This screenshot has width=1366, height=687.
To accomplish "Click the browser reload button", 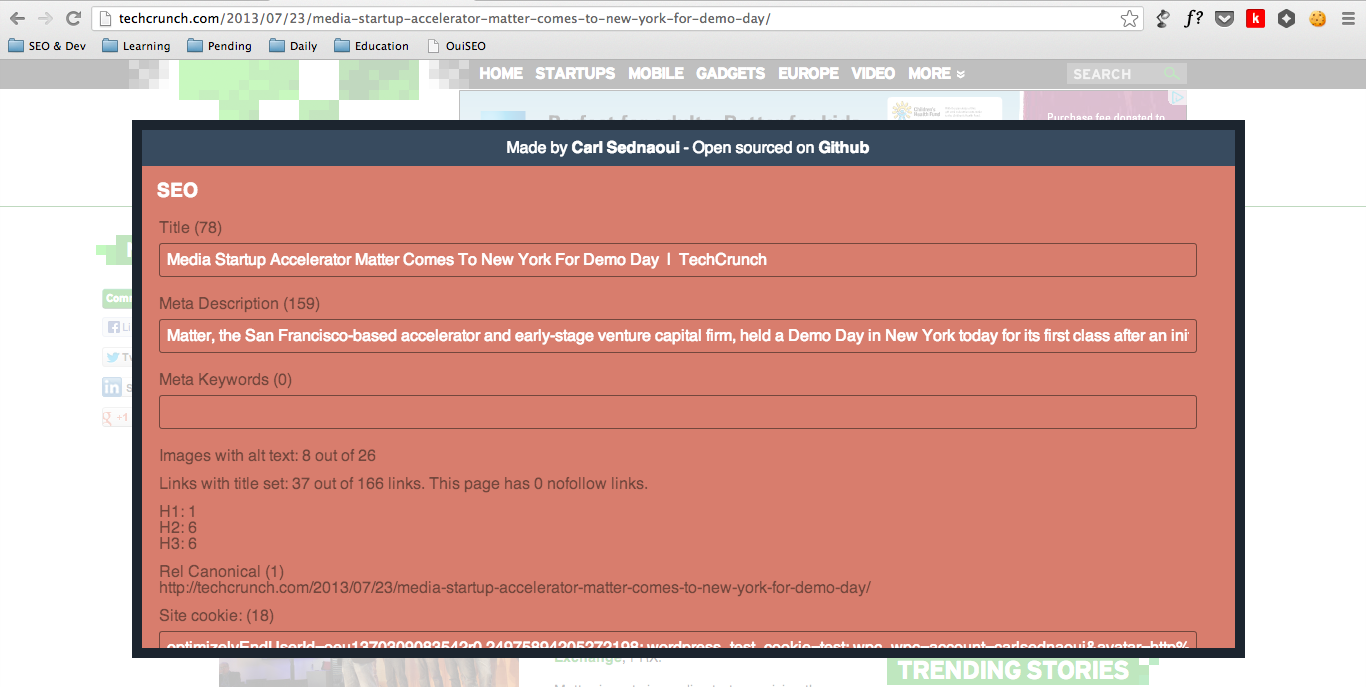I will pyautogui.click(x=73, y=18).
